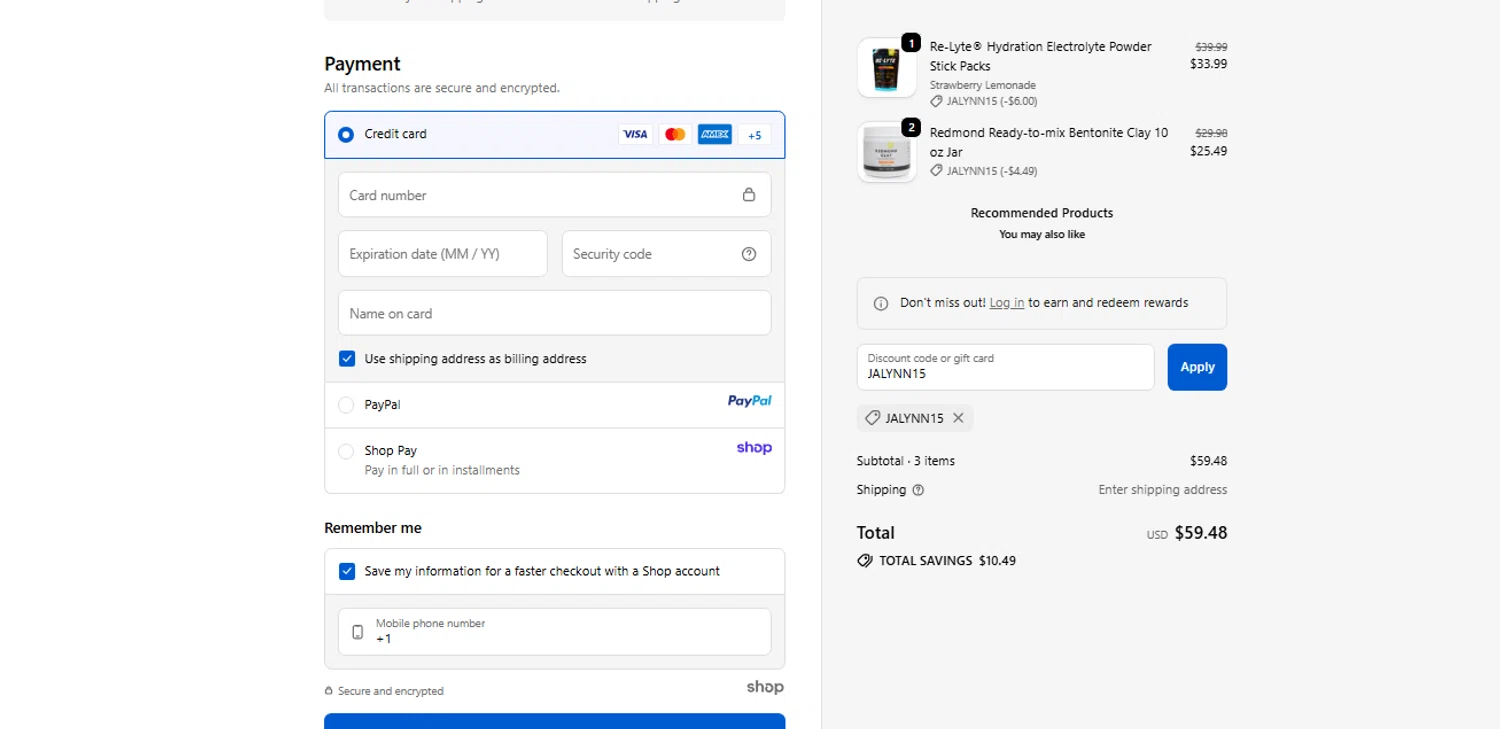Click the American Express icon
This screenshot has height=729, width=1500.
point(715,134)
